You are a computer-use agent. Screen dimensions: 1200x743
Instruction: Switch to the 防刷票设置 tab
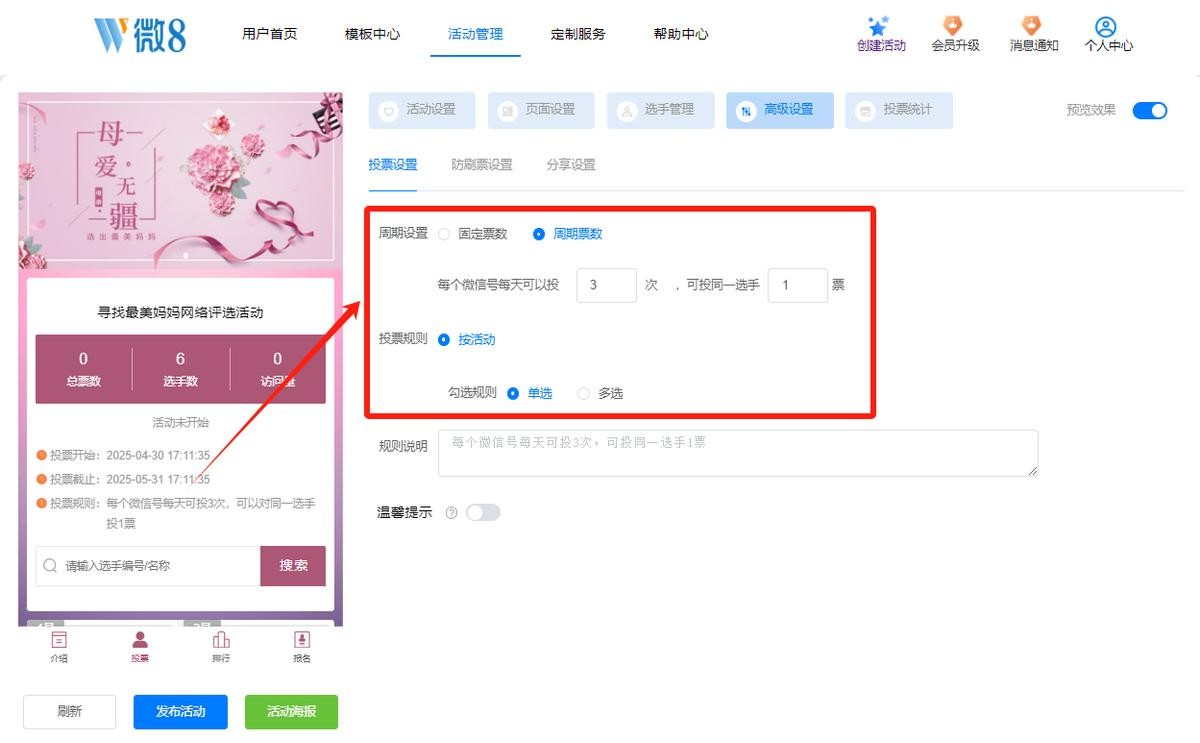[x=481, y=165]
